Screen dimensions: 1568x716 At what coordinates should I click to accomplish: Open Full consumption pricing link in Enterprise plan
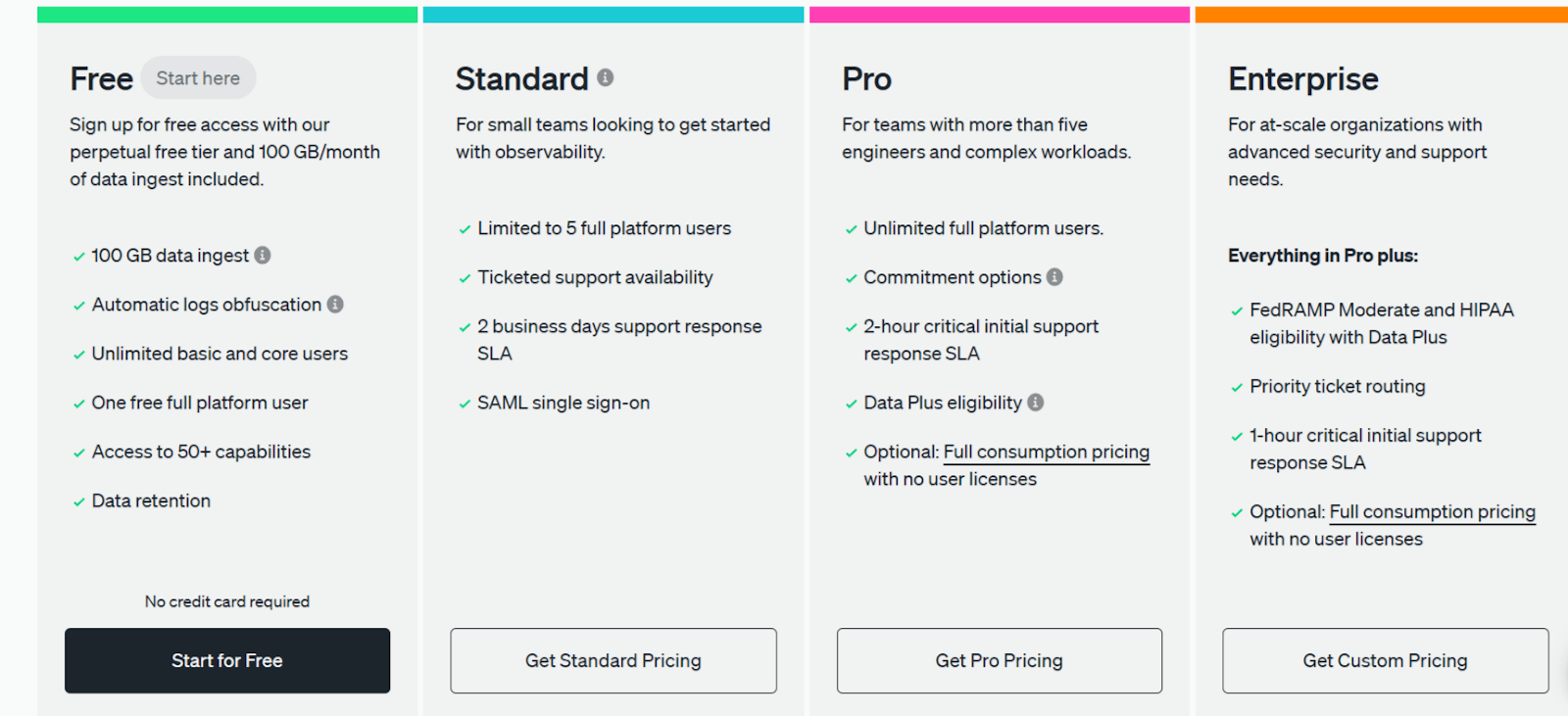tap(1432, 511)
